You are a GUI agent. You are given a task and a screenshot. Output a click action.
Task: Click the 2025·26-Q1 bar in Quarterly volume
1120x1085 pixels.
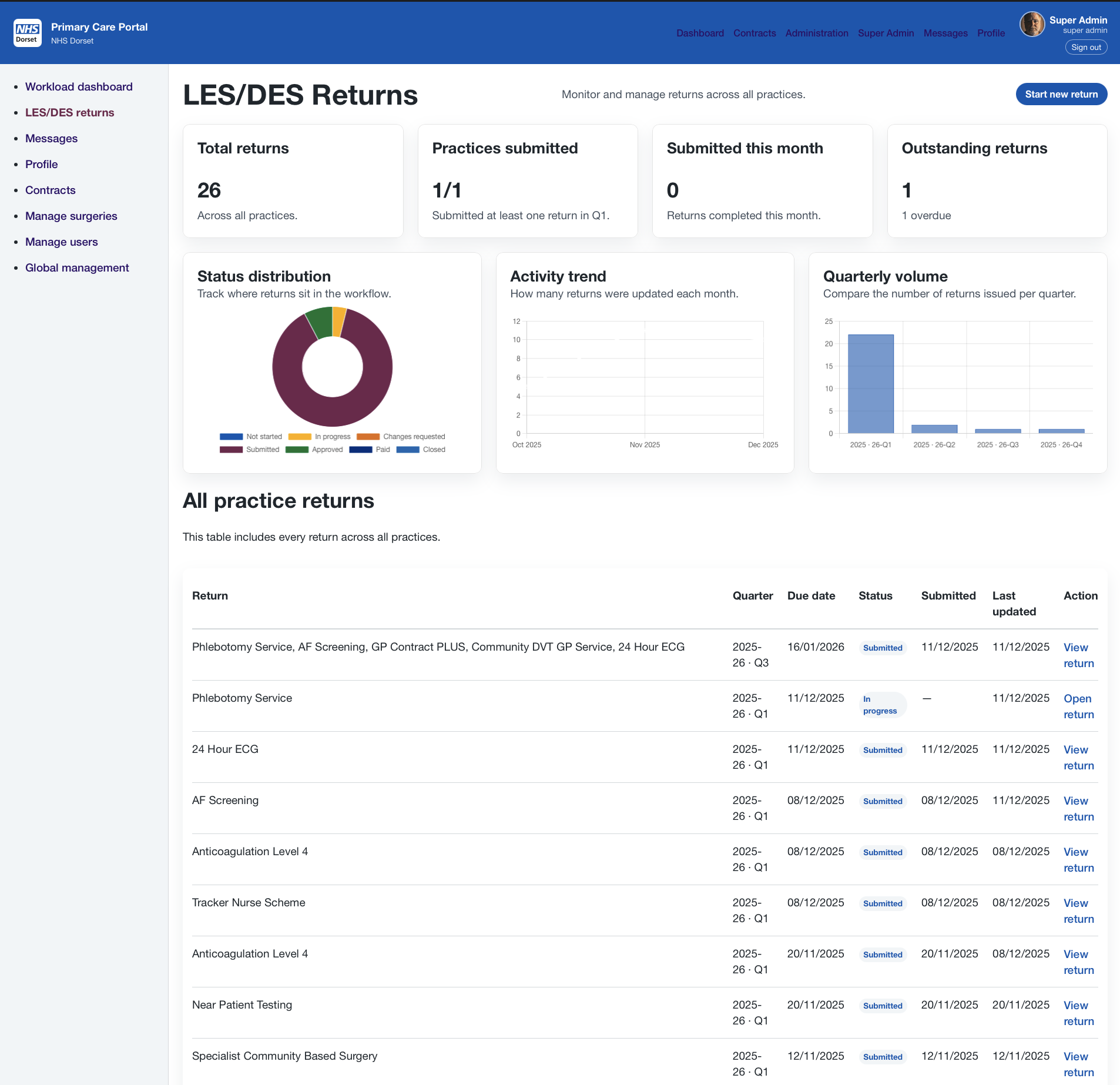(870, 385)
